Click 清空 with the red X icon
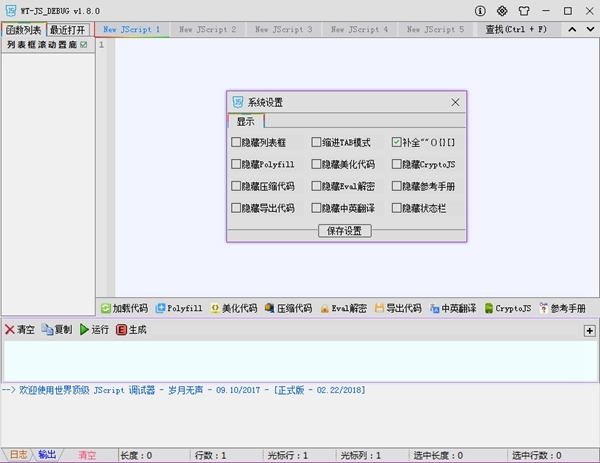The width and height of the screenshot is (600, 463). 20,329
